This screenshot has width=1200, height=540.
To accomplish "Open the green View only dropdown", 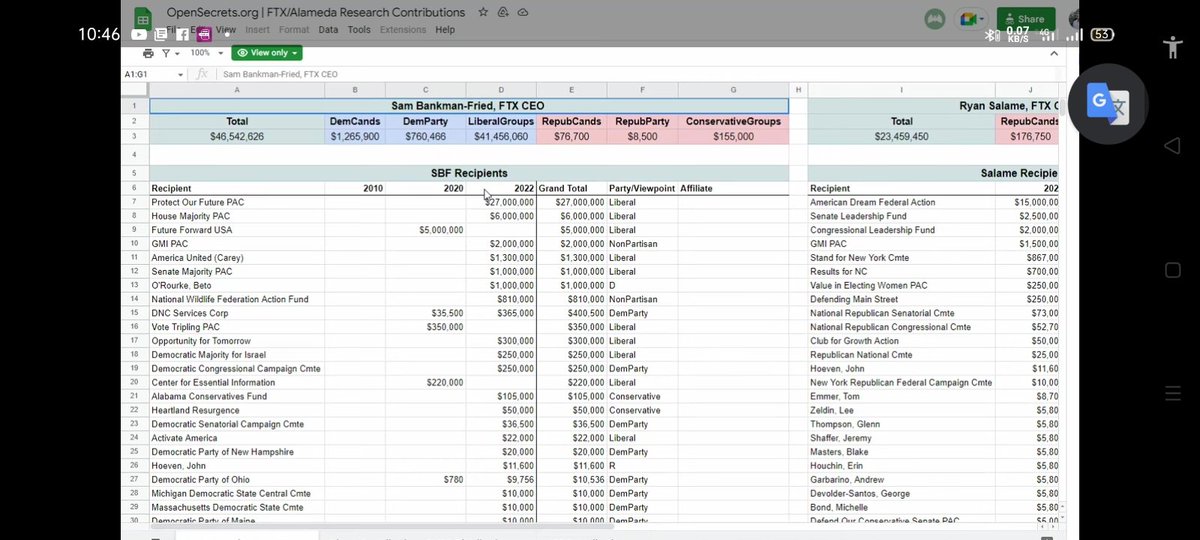I will coord(267,53).
